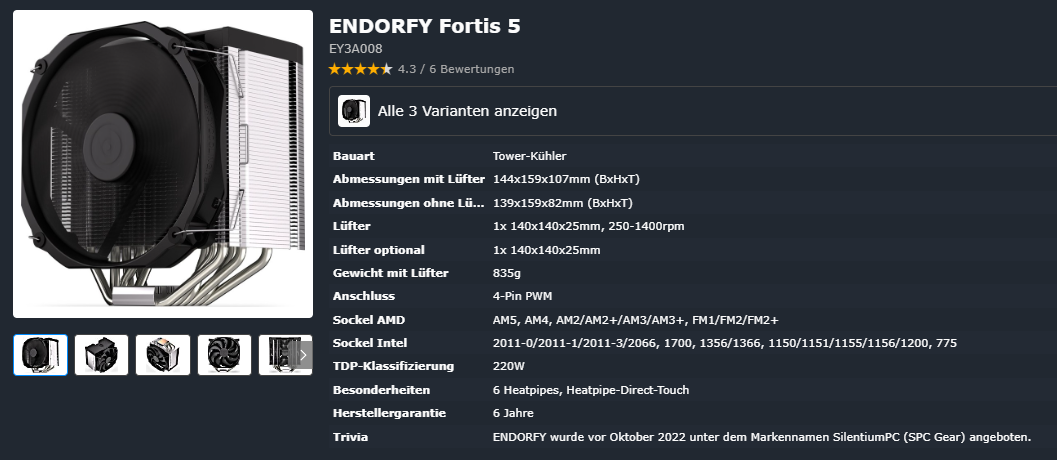
Task: Select the first side-view cooler thumbnail
Action: (x=40, y=355)
